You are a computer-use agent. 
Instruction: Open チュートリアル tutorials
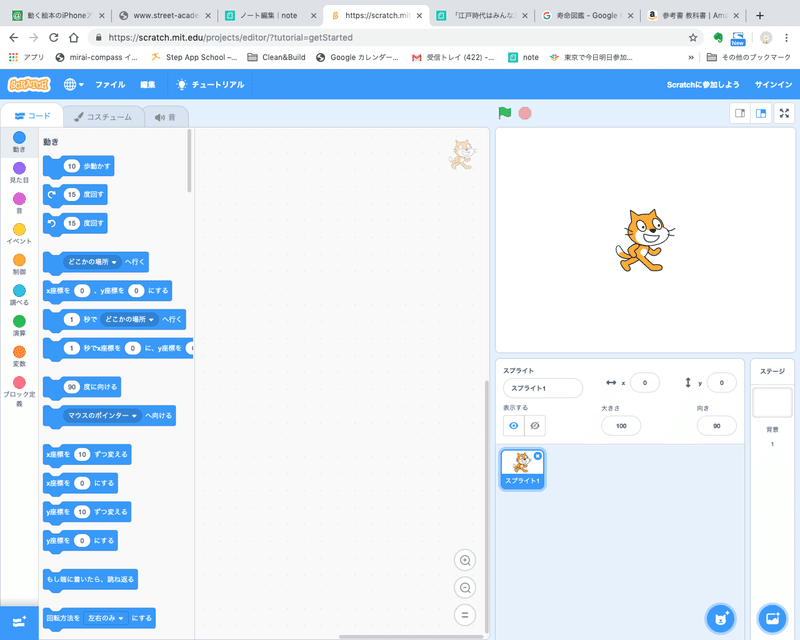click(x=210, y=85)
